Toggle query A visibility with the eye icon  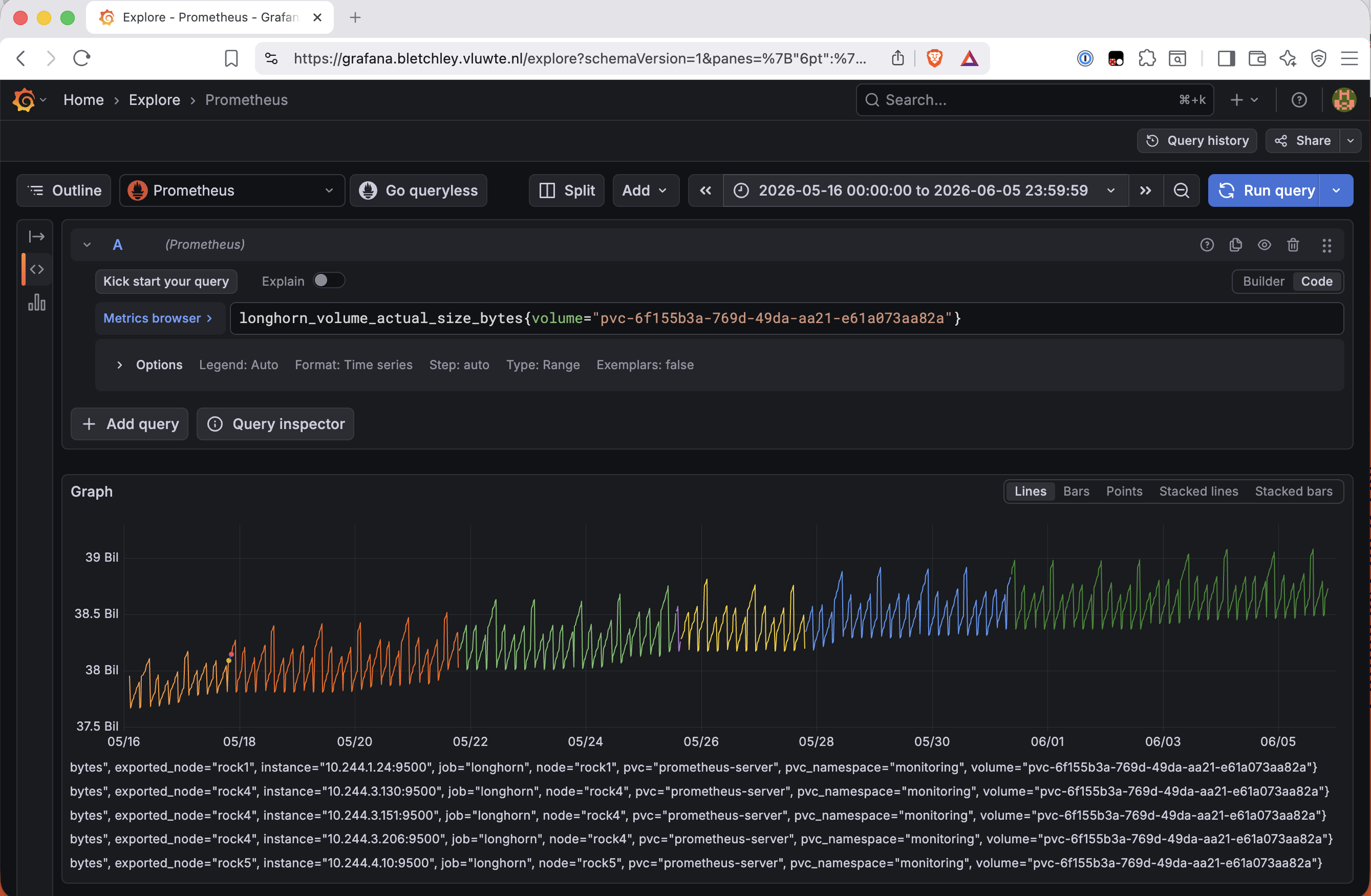(1264, 245)
